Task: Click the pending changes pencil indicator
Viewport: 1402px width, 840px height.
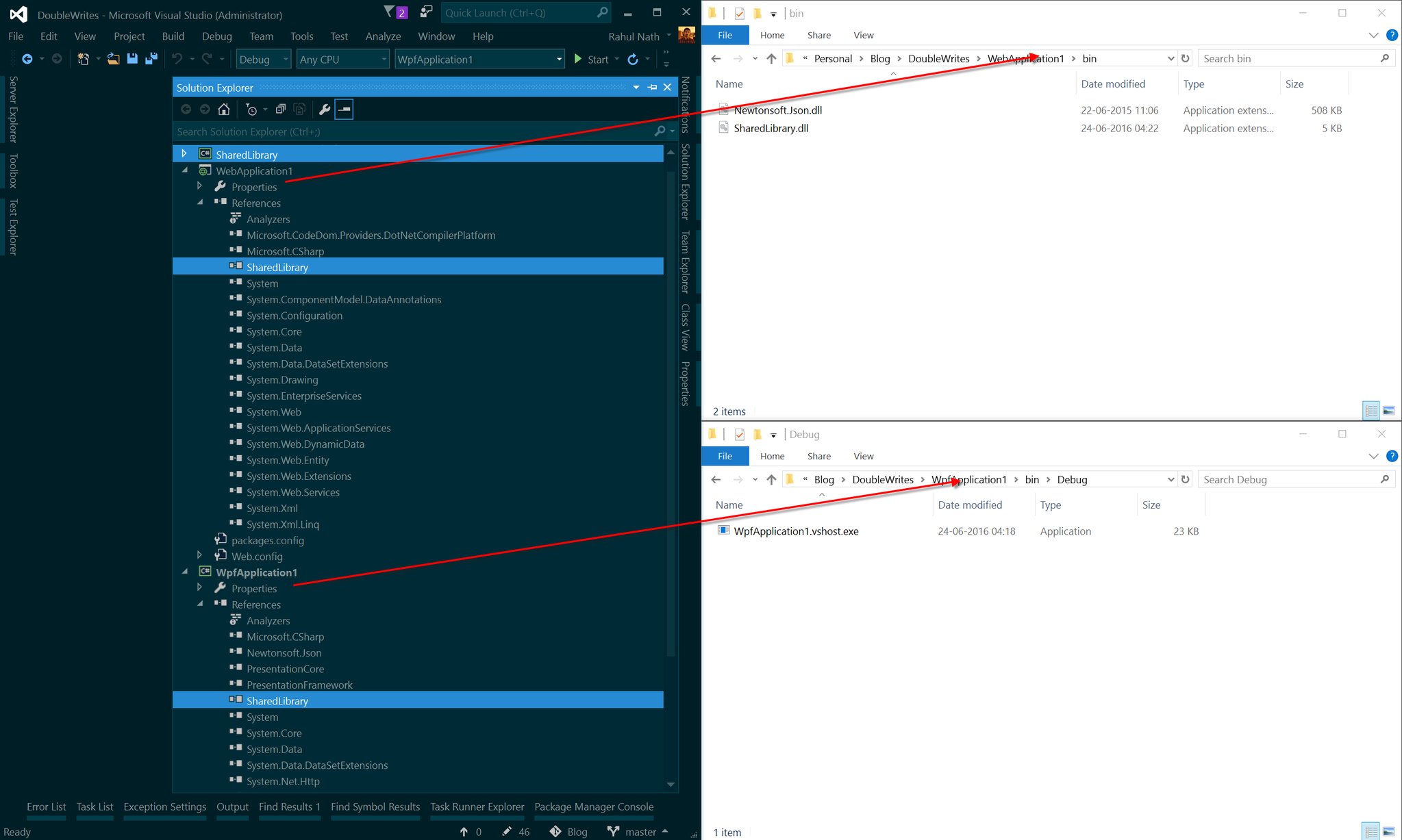Action: point(516,832)
